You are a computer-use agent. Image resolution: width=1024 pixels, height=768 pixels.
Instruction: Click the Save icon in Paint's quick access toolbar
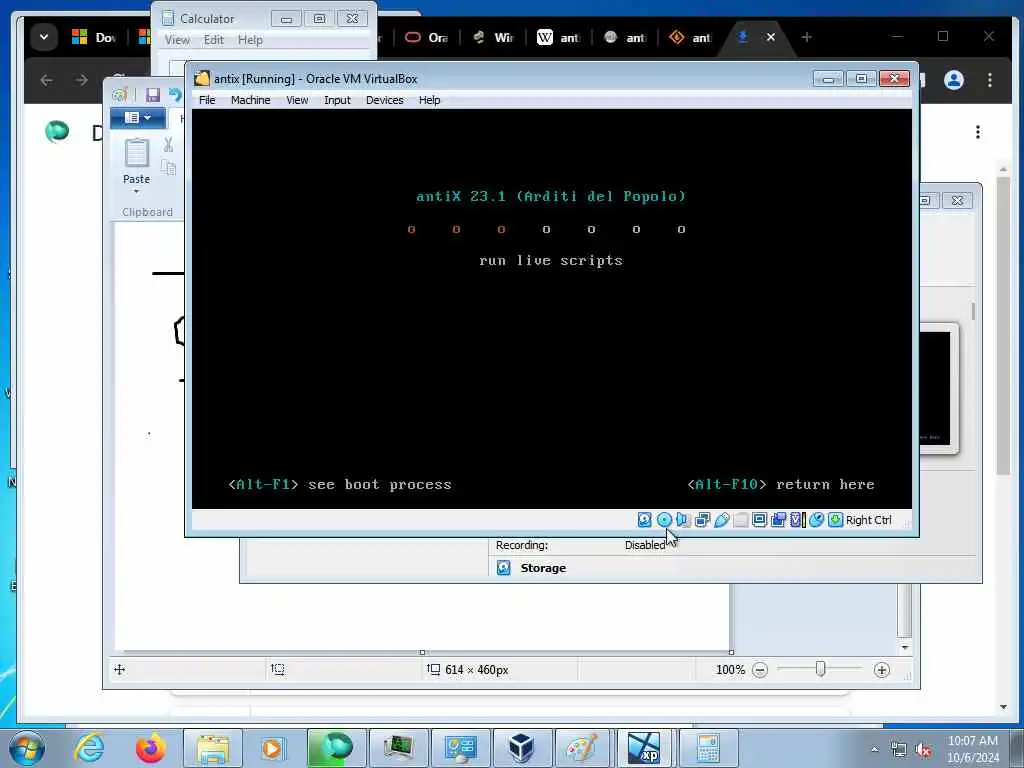(x=153, y=95)
